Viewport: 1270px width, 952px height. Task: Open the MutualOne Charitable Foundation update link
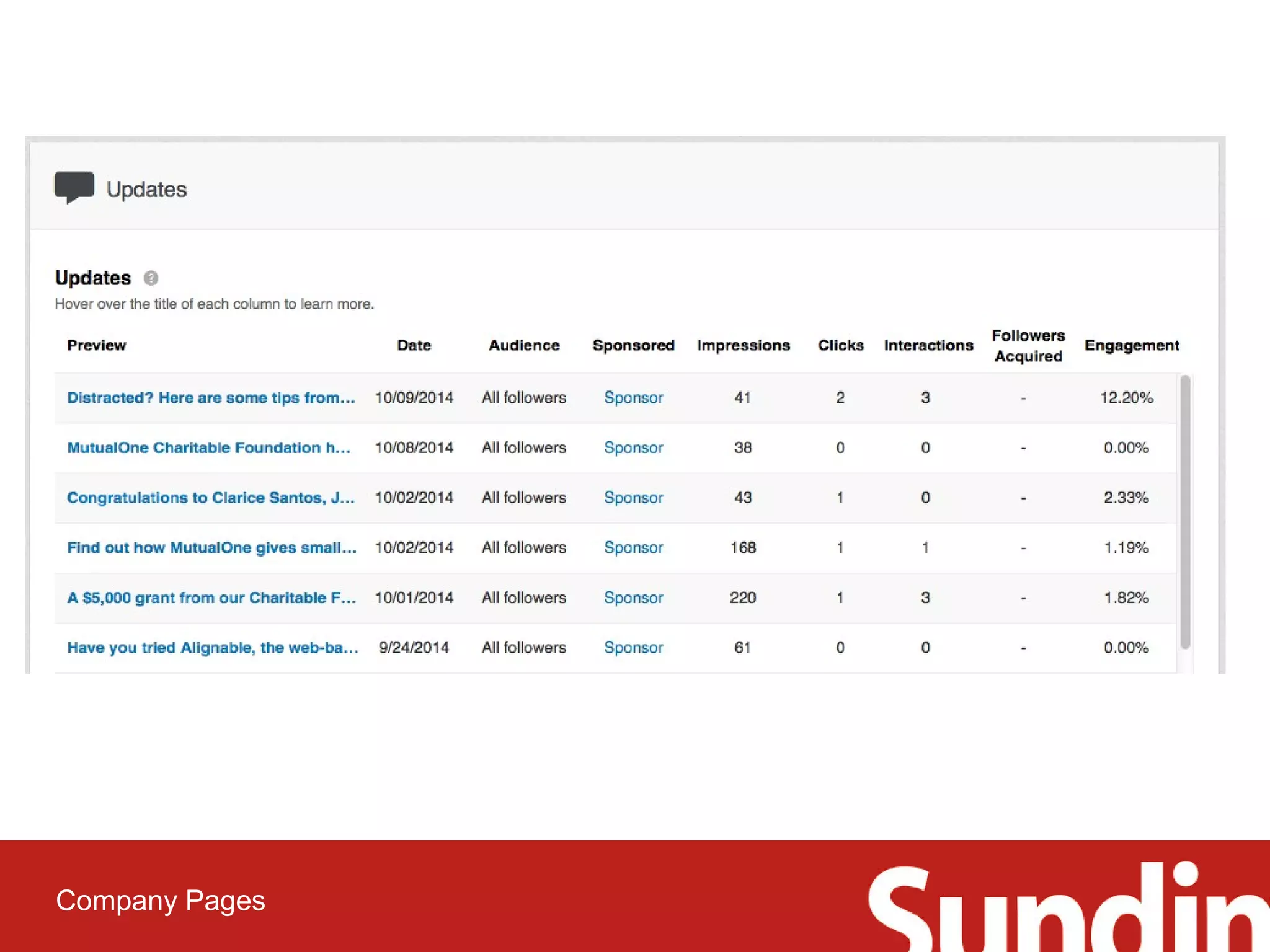pyautogui.click(x=209, y=447)
